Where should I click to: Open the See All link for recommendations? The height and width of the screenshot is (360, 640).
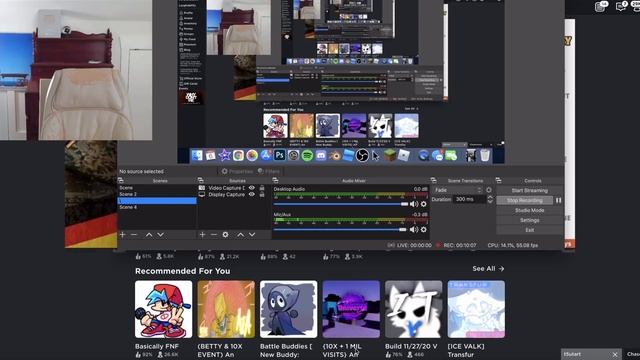click(x=488, y=269)
